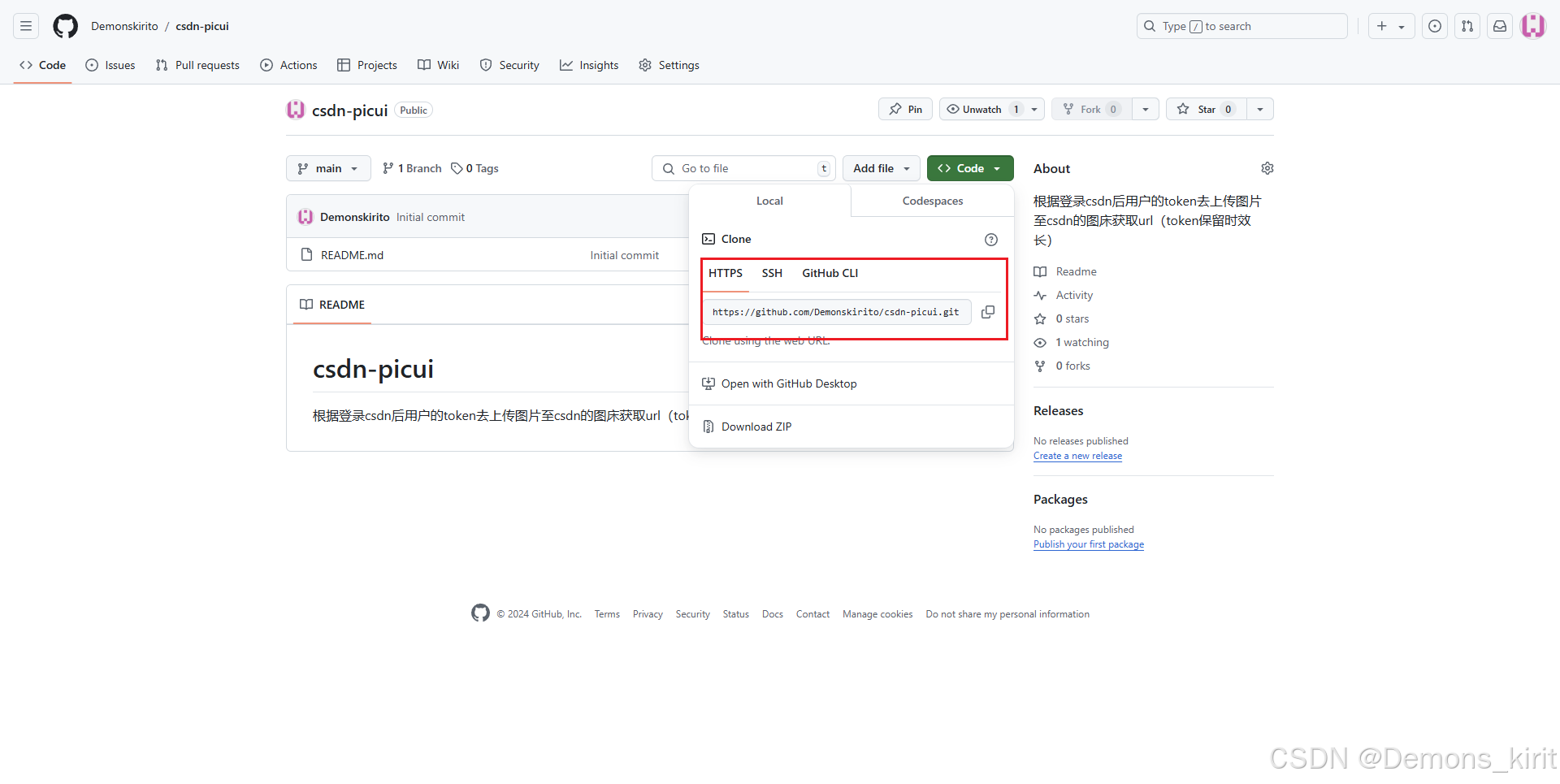Image resolution: width=1560 pixels, height=784 pixels.
Task: Open the footer Privacy link
Action: [648, 614]
